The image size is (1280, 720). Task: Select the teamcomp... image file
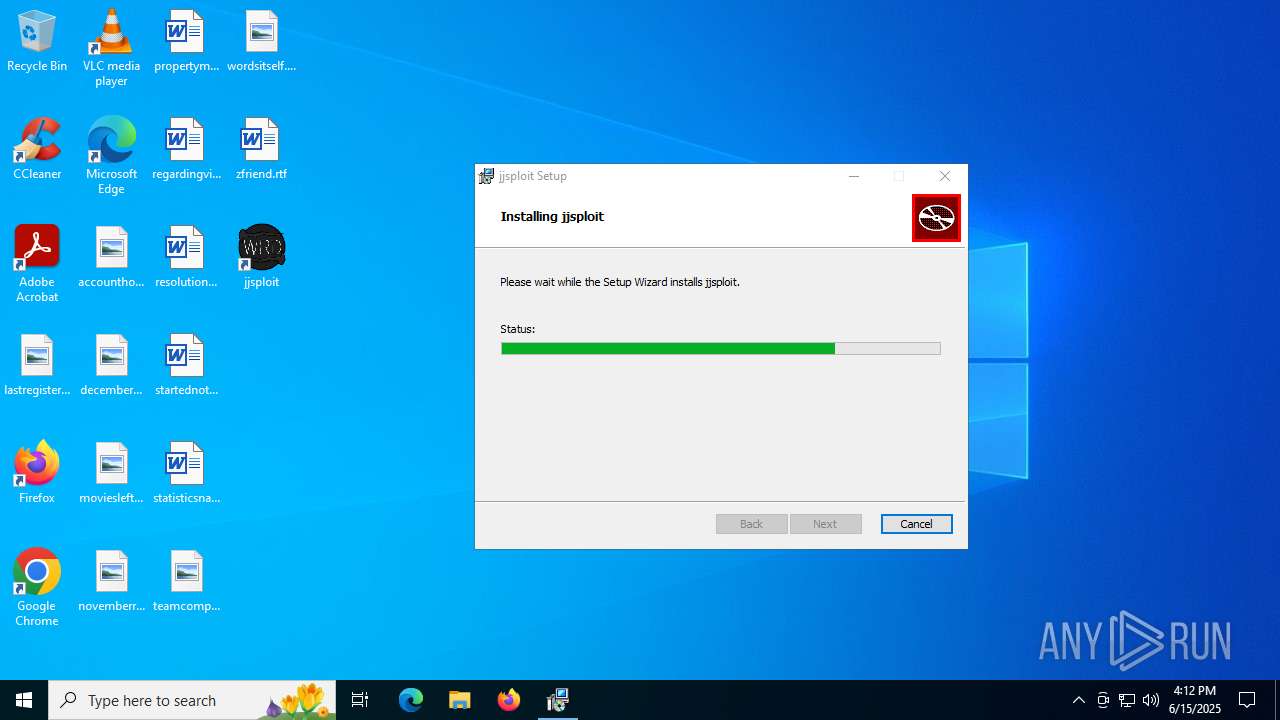186,581
